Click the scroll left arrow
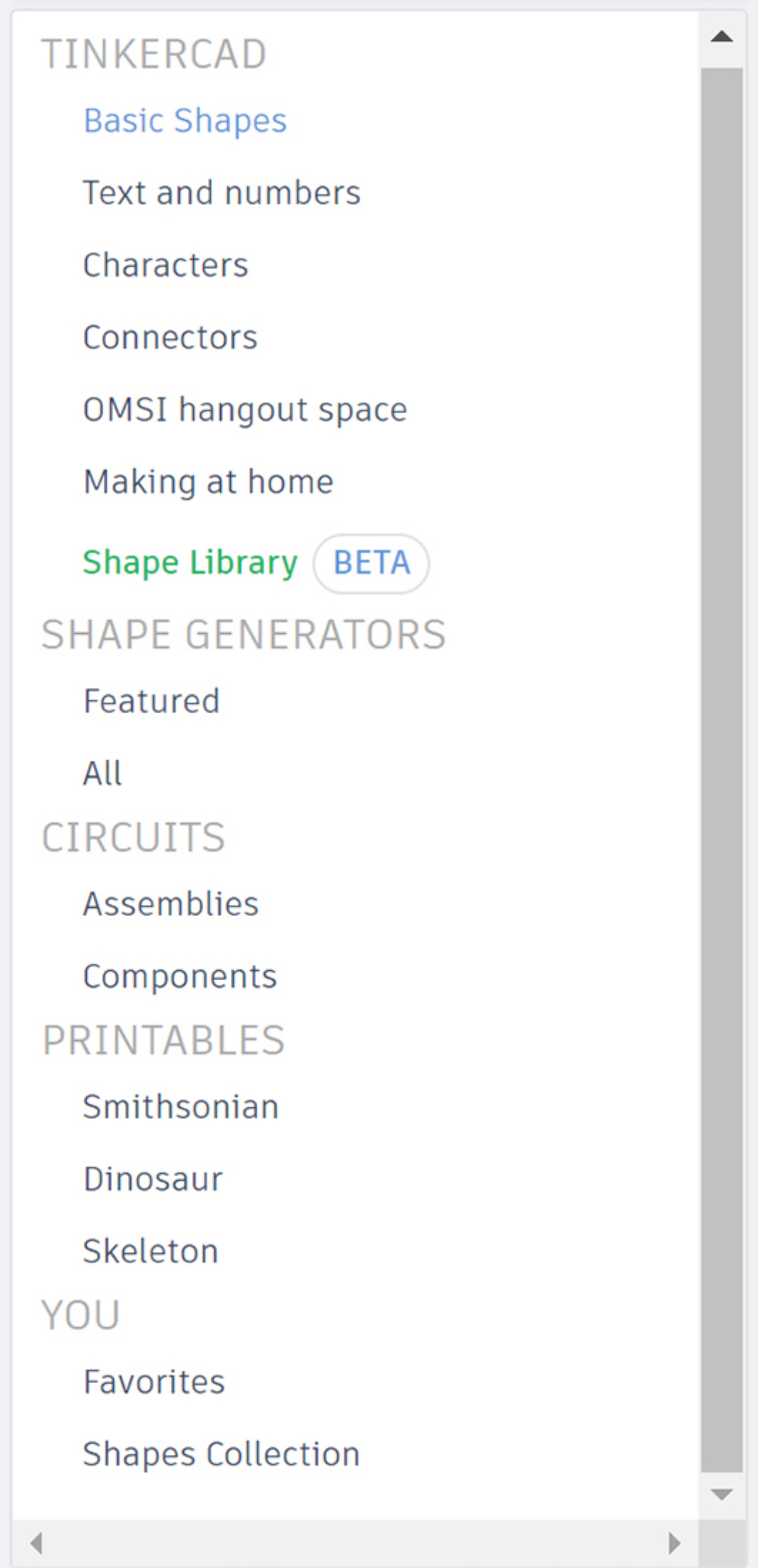Viewport: 758px width, 1568px height. 36,1542
